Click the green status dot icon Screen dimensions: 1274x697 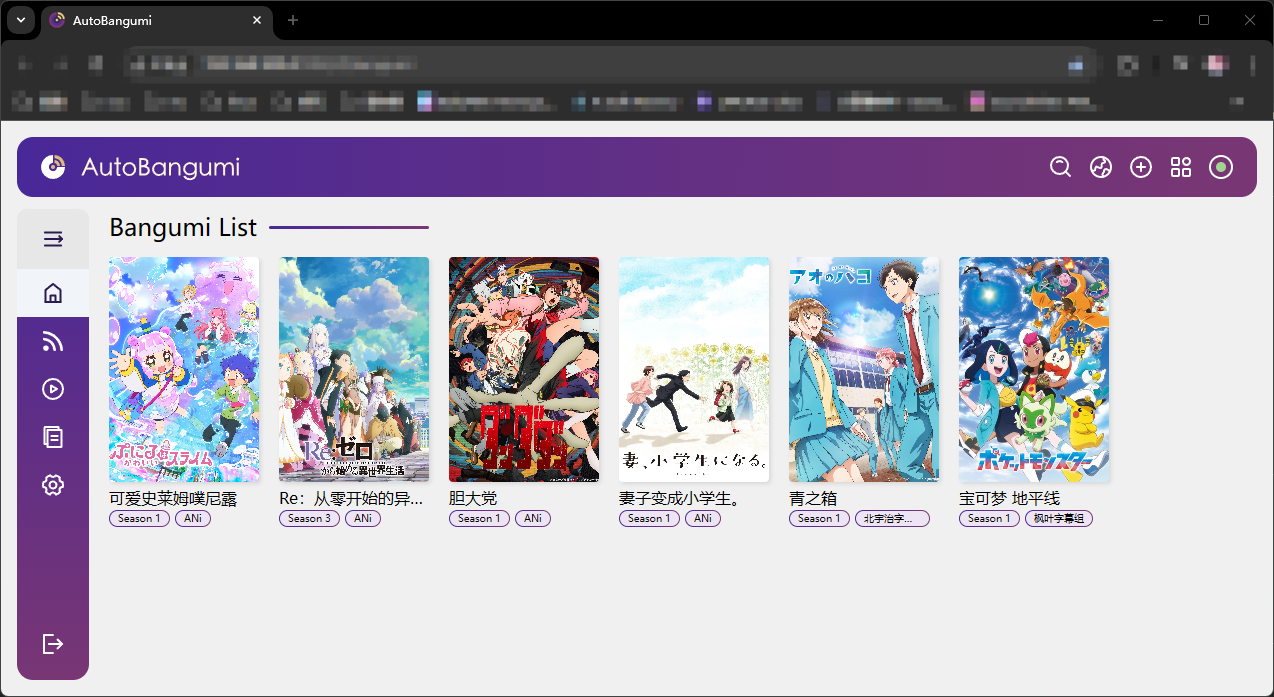tap(1221, 167)
